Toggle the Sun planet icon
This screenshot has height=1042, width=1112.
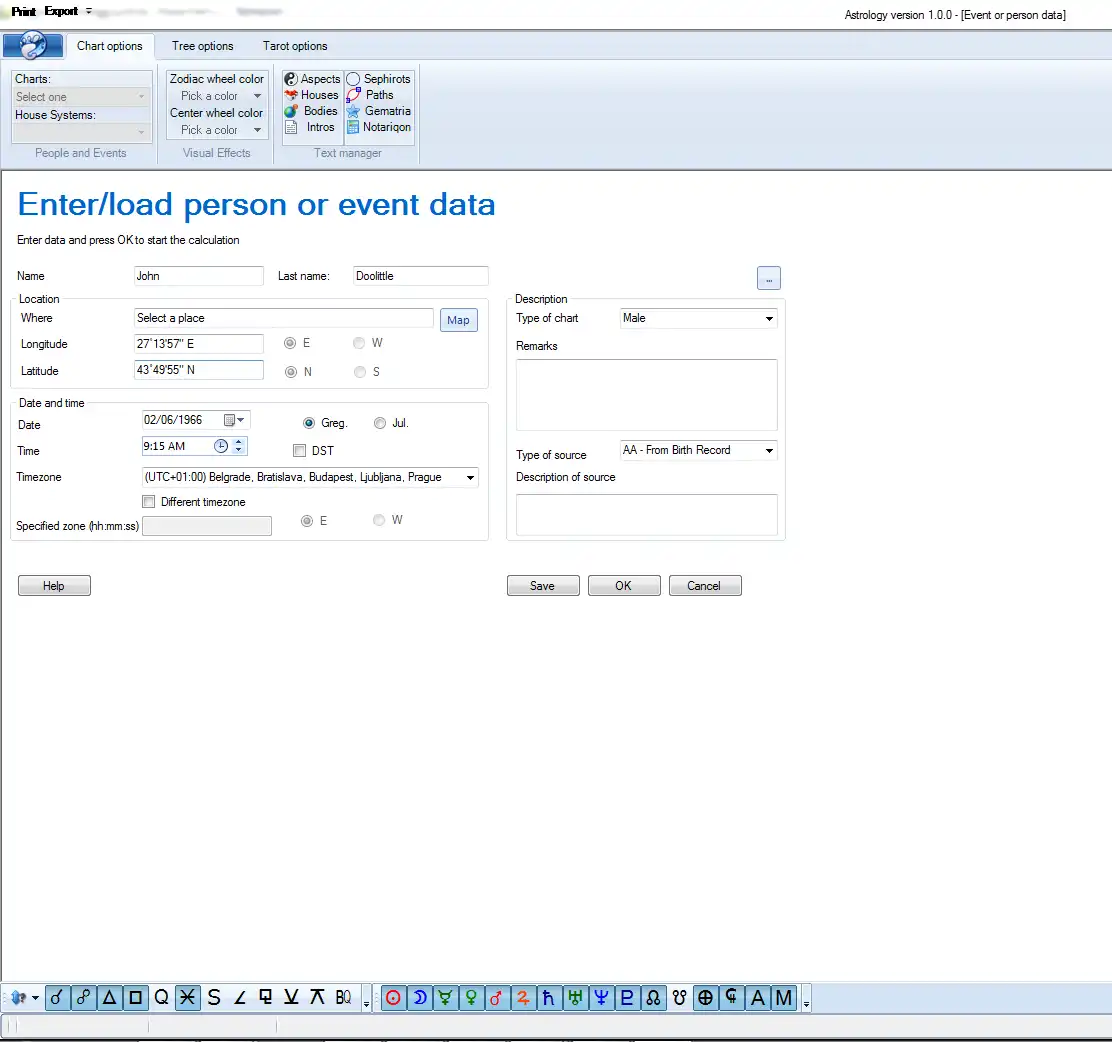(x=394, y=997)
